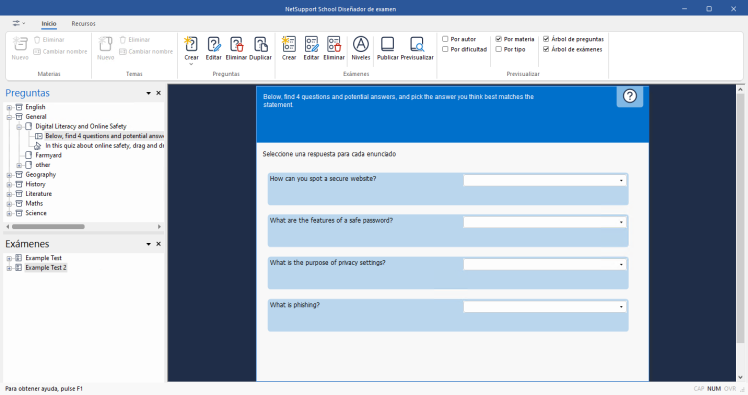
Task: Open Exámenes panel options dropdown arrow
Action: [148, 244]
